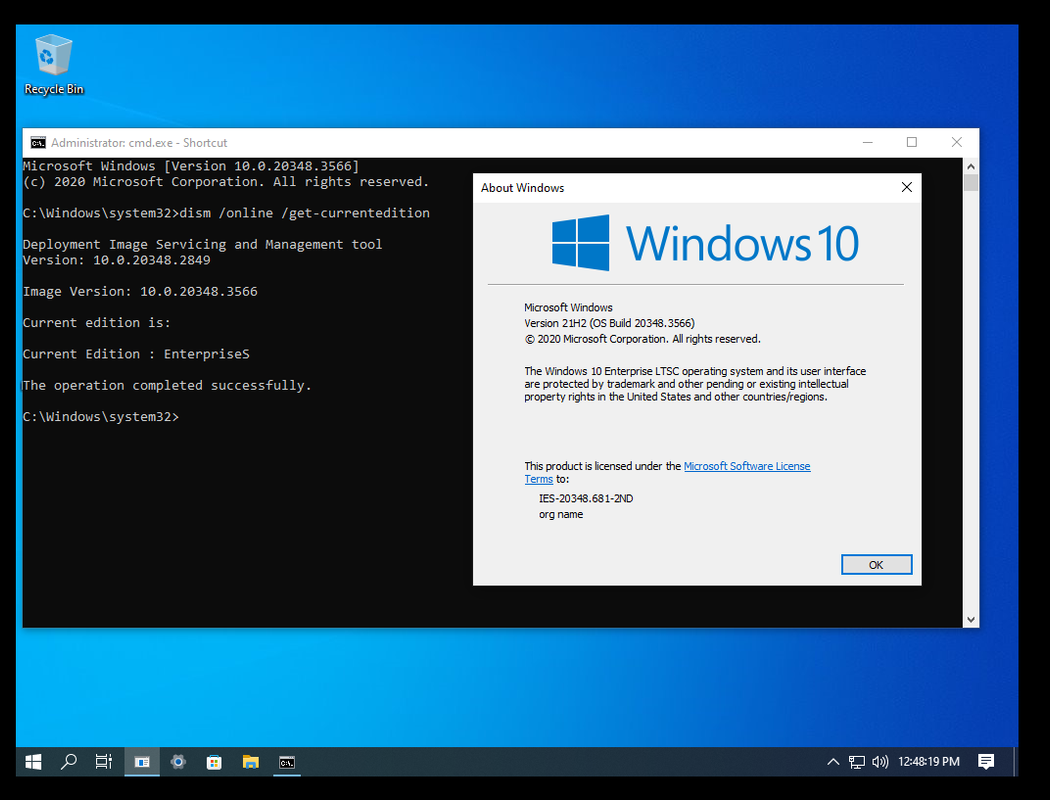
Task: Open Task View on the taskbar
Action: [104, 762]
